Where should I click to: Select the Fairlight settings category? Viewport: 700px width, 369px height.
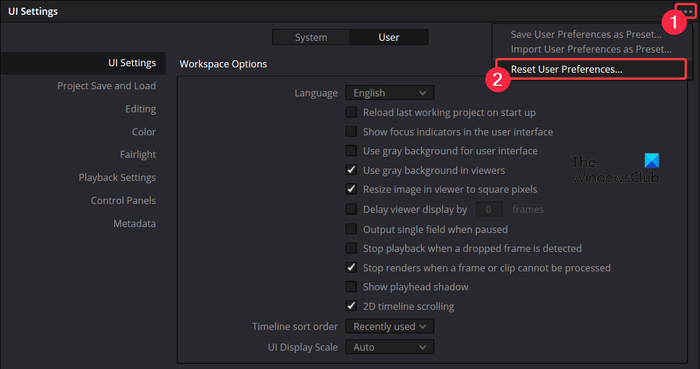[x=138, y=154]
